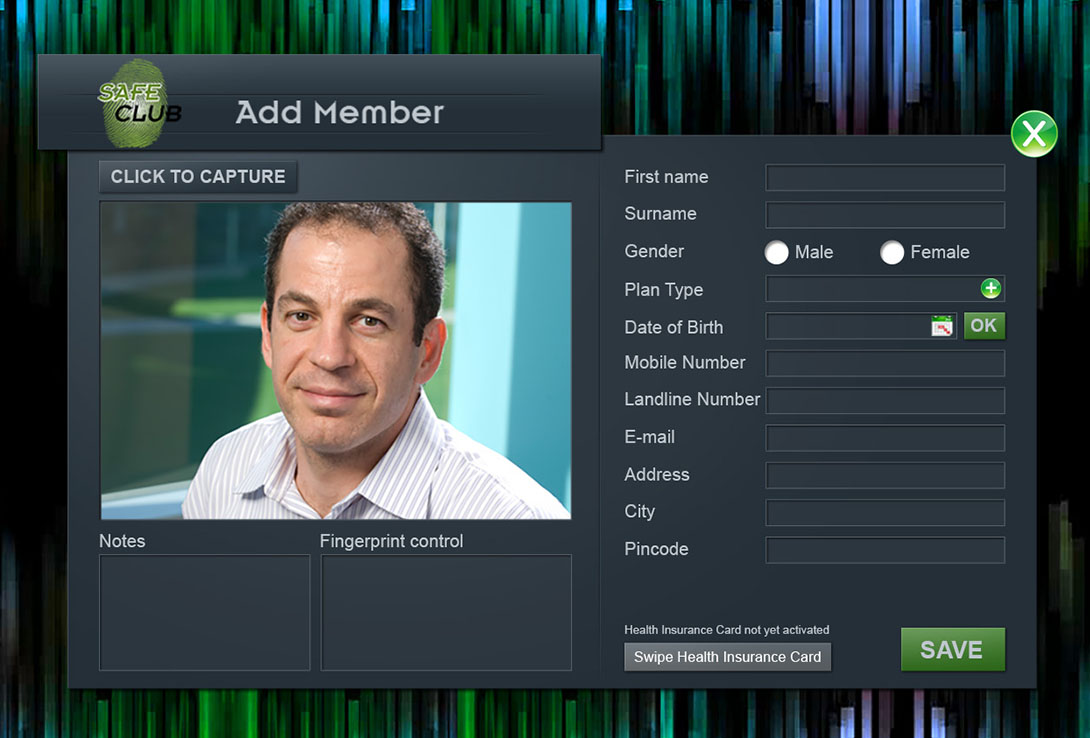
Task: Focus the Surname input field
Action: (x=885, y=215)
